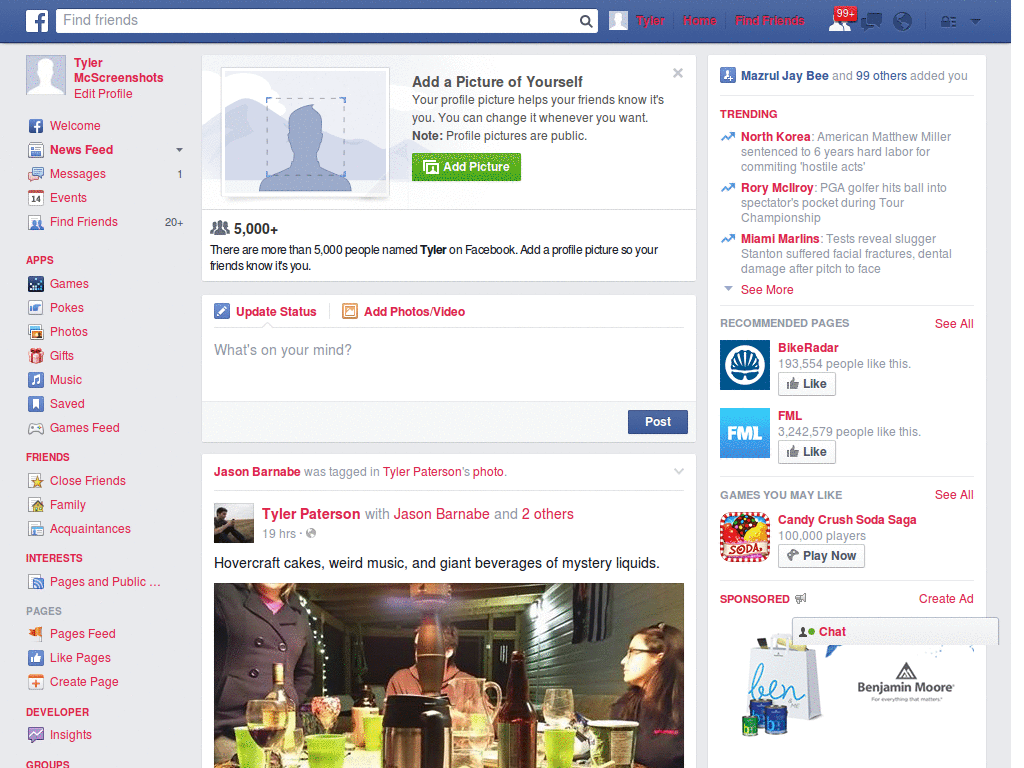Click the blue Post button

pyautogui.click(x=658, y=422)
